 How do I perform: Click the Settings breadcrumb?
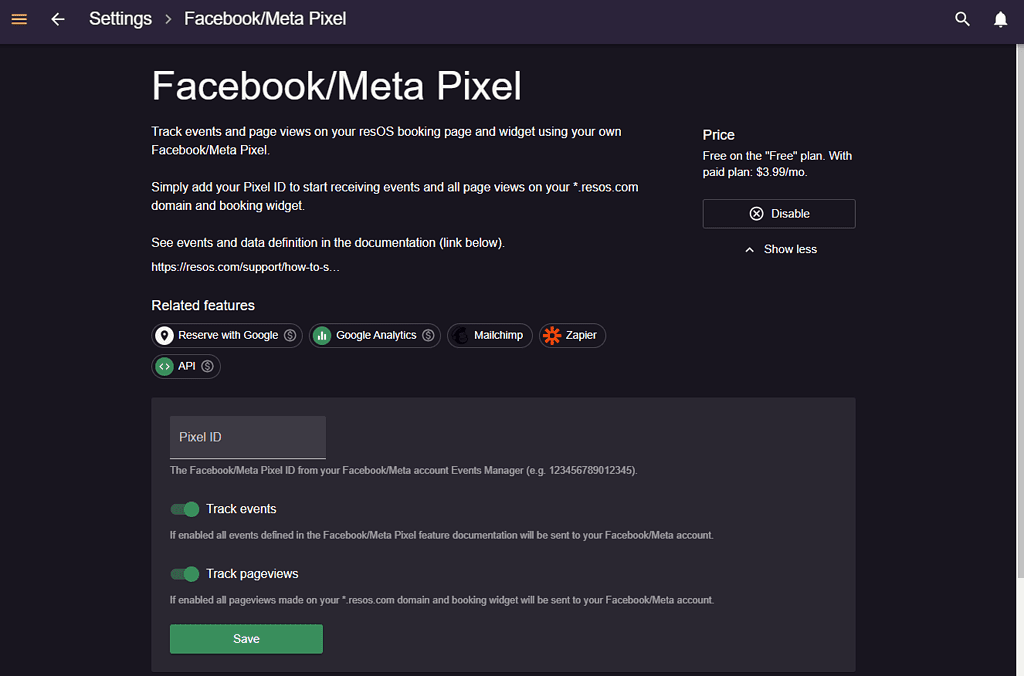120,19
